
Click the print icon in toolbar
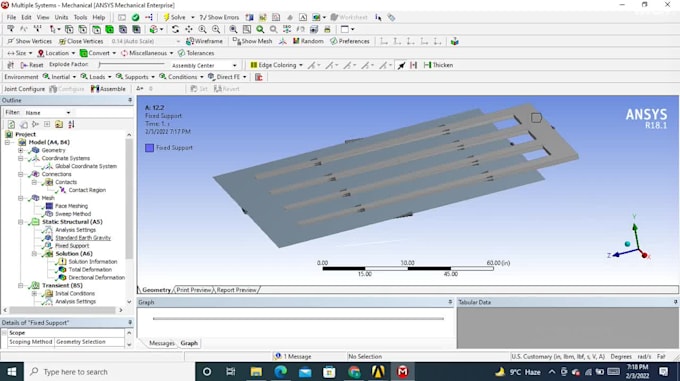pyautogui.click(x=327, y=29)
